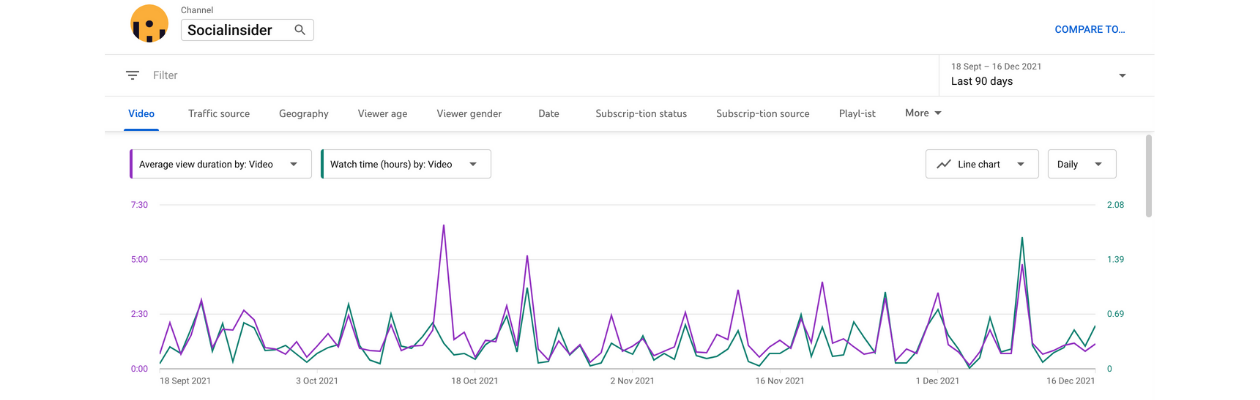Expand the Watch time (hours) metric dropdown
The image size is (1260, 400).
tap(473, 164)
